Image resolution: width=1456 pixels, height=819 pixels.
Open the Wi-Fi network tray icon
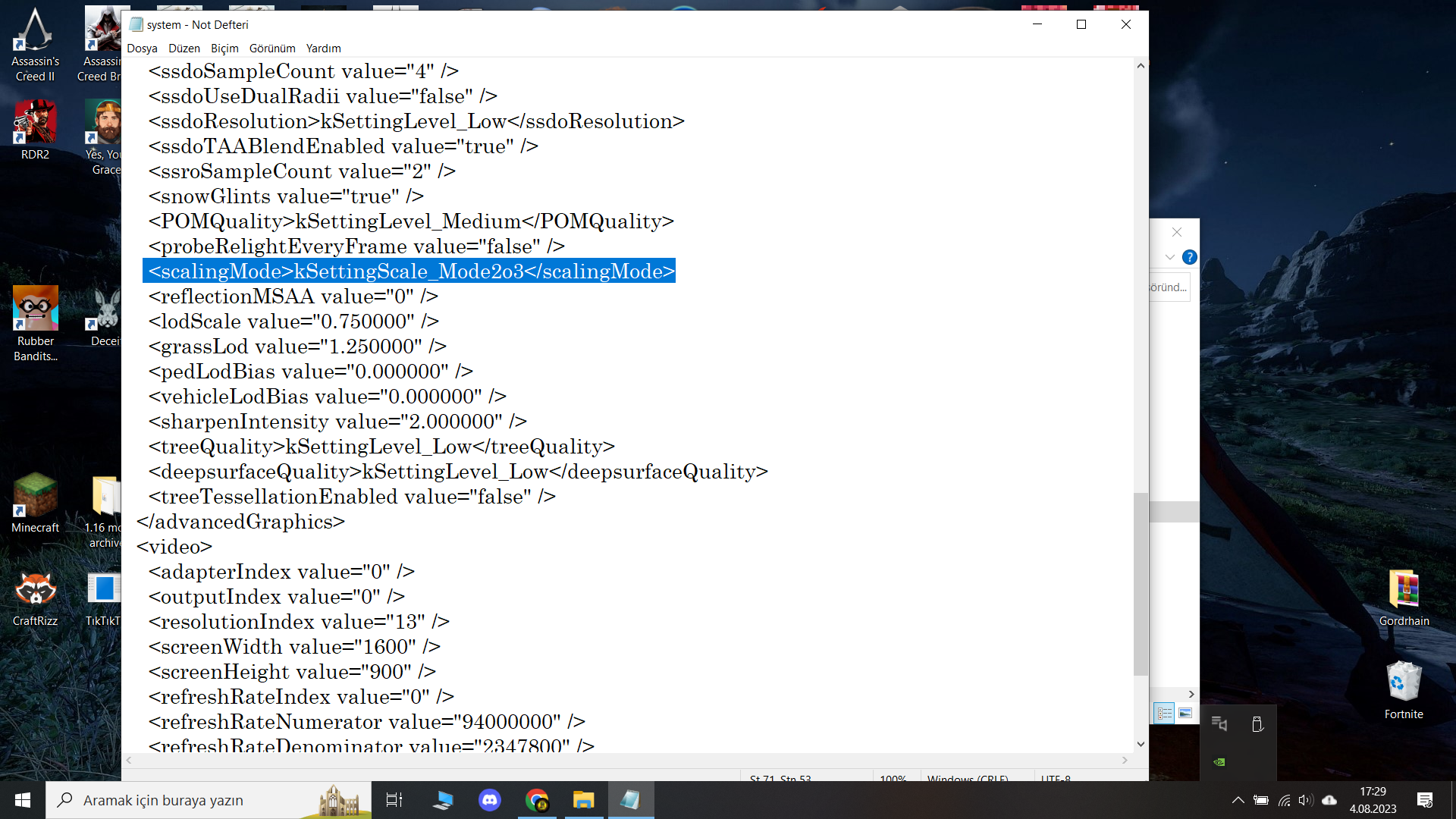coord(1284,800)
